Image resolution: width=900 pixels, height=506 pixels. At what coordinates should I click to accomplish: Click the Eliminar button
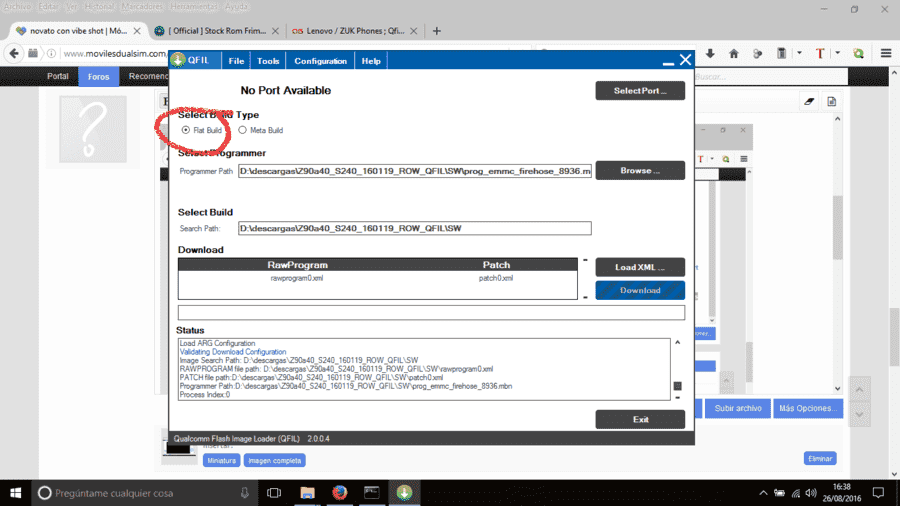pyautogui.click(x=820, y=458)
